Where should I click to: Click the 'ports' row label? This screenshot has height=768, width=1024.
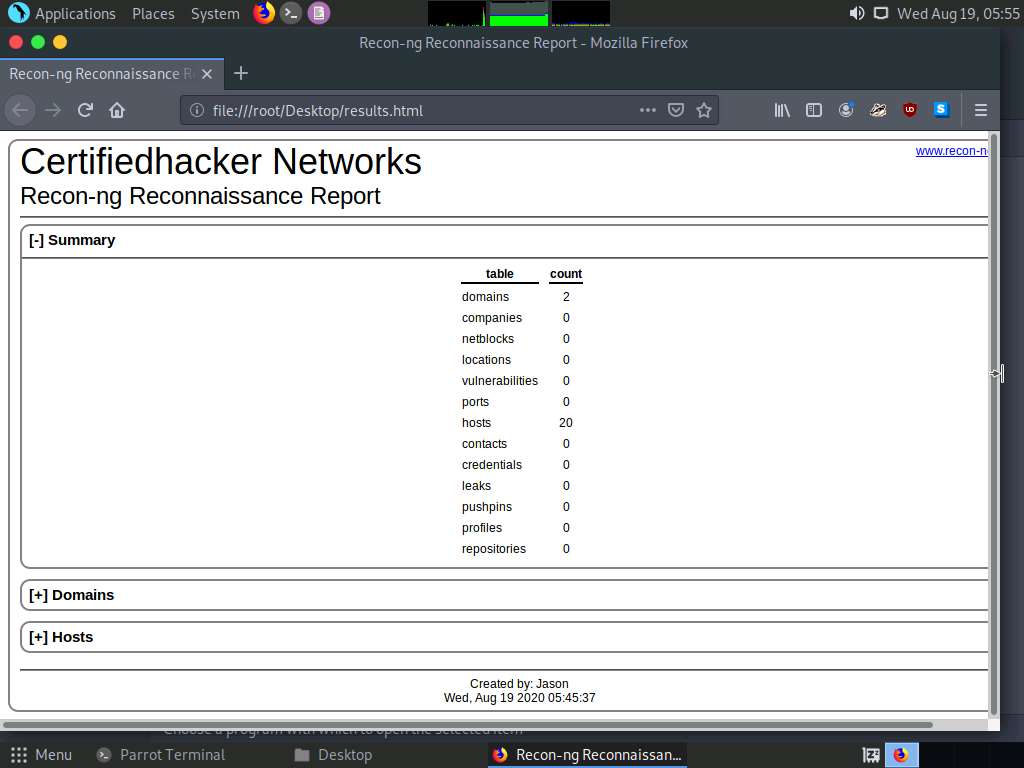(x=475, y=402)
